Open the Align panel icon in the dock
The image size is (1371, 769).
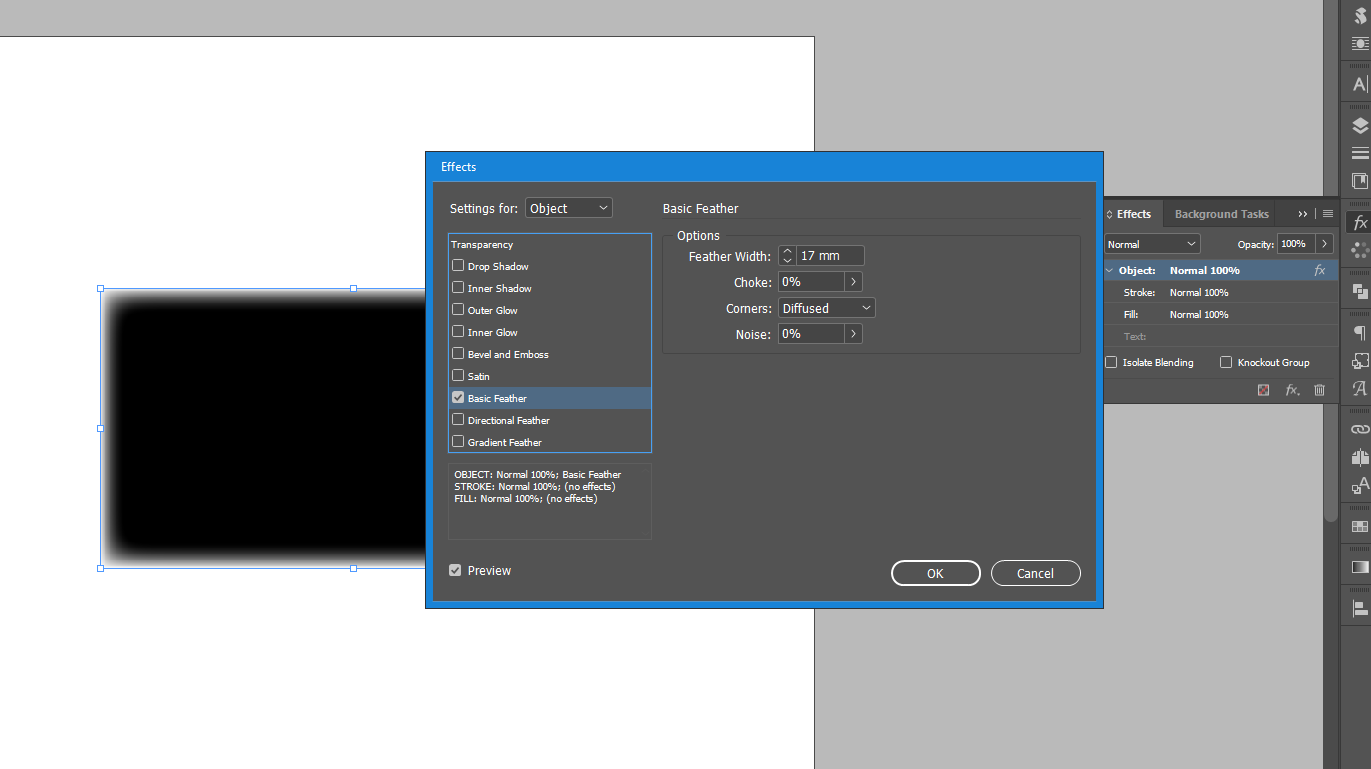pos(1360,608)
